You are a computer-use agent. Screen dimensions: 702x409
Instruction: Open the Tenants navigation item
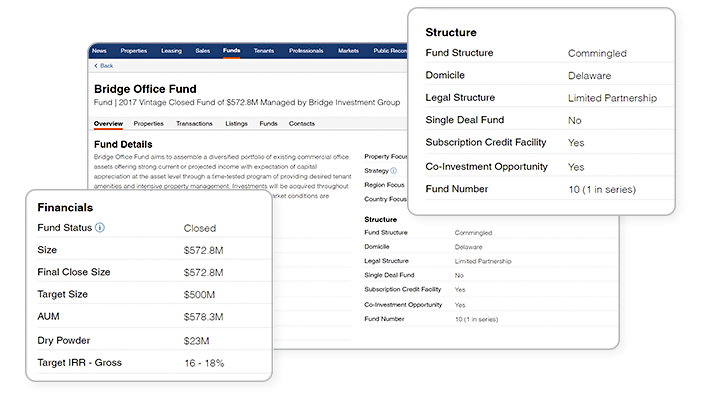click(264, 50)
